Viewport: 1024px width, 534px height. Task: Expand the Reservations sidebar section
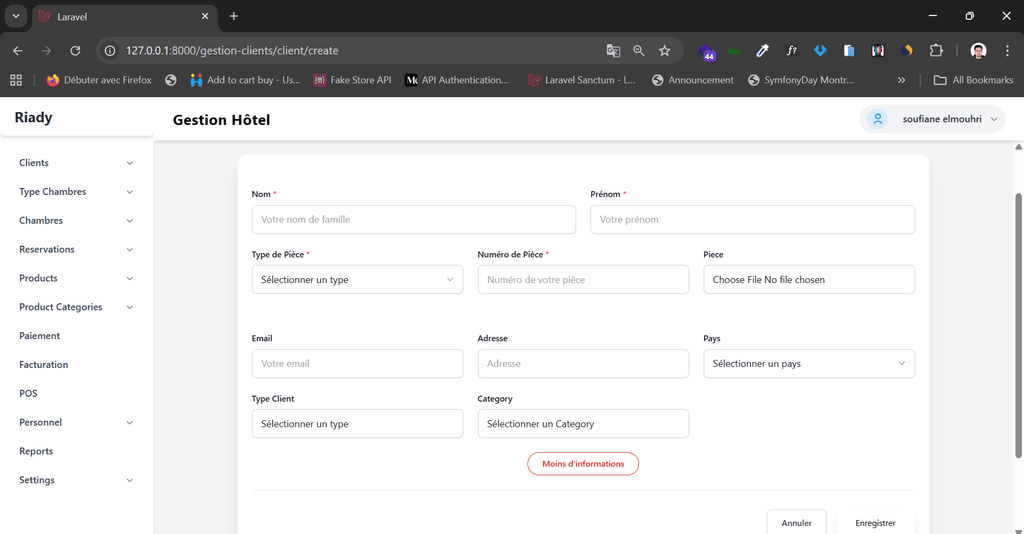[76, 249]
